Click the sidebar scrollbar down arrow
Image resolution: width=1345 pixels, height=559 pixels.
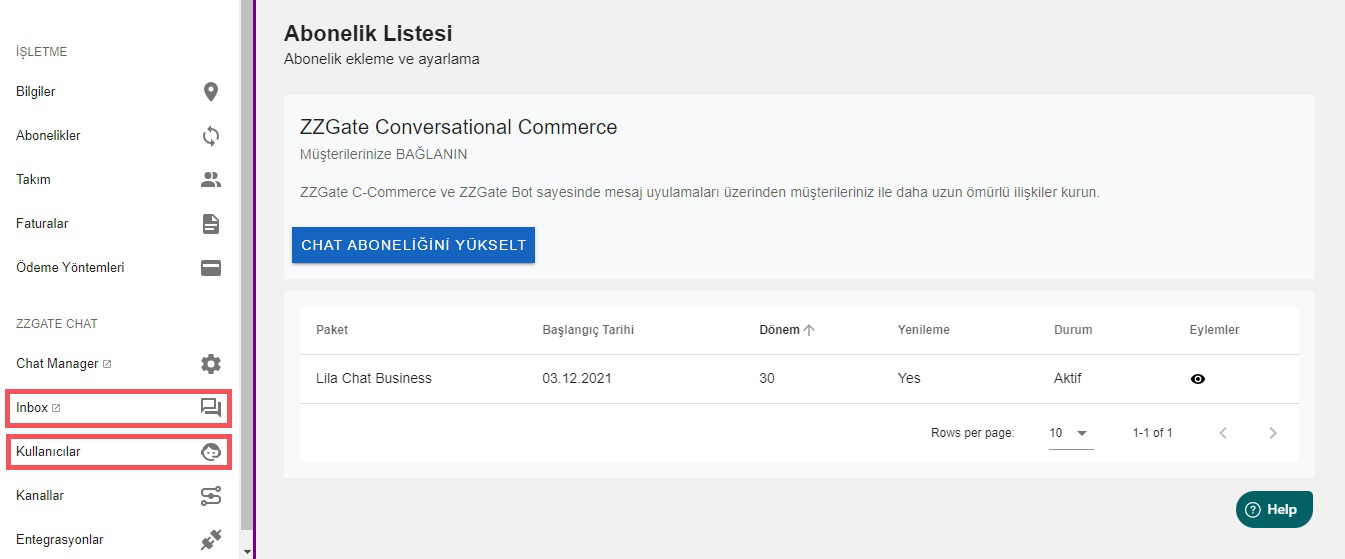(247, 551)
